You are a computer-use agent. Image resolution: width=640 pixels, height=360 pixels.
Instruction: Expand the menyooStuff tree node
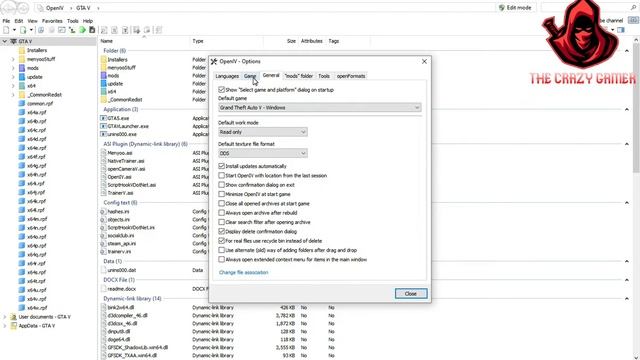[13, 59]
